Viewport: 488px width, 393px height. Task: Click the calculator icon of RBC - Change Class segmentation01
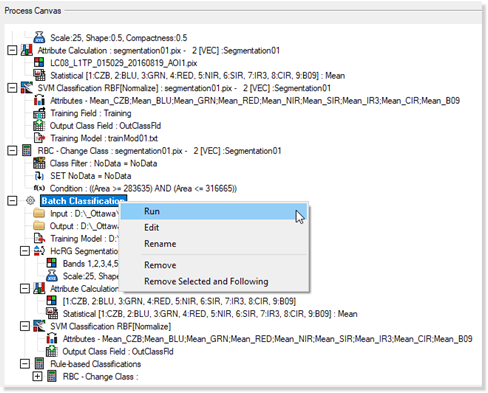click(27, 151)
